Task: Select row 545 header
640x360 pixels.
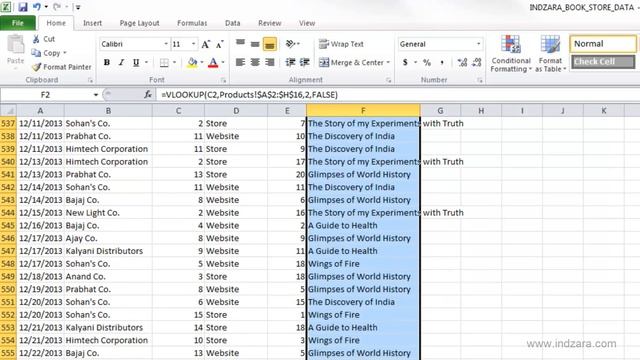Action: 8,225
